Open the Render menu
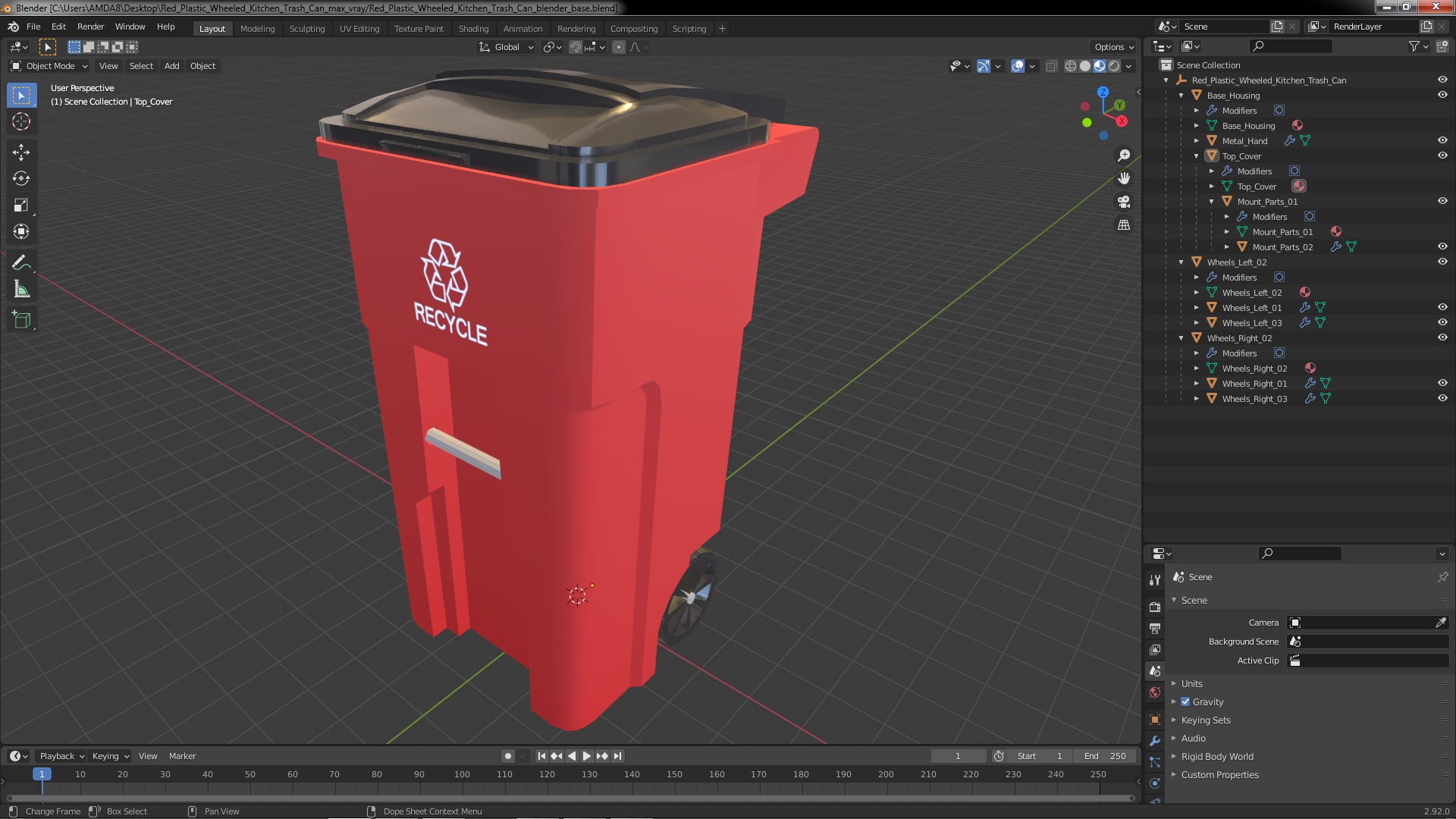Viewport: 1456px width, 819px height. [90, 27]
